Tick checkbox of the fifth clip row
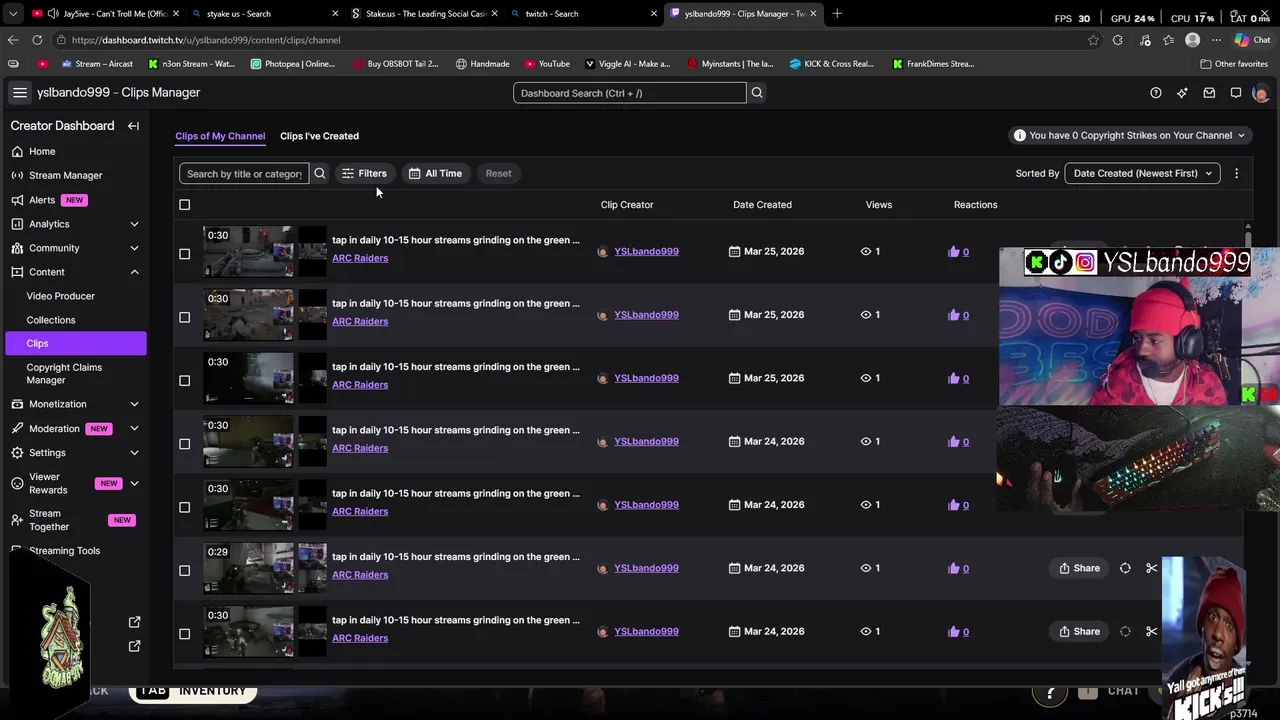Image resolution: width=1280 pixels, height=720 pixels. click(184, 507)
